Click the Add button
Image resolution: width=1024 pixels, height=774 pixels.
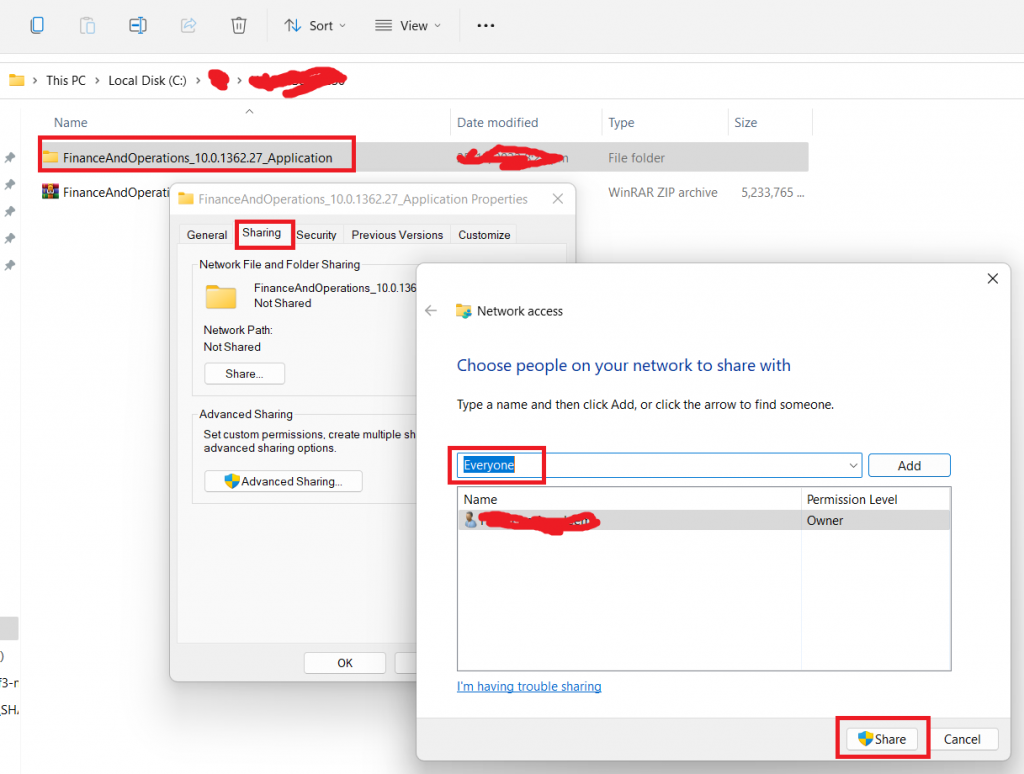point(909,465)
